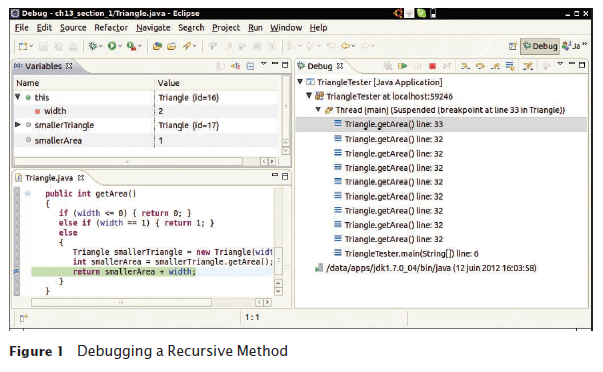
Task: Click the editor horizontal scrollbar
Action: (121, 302)
